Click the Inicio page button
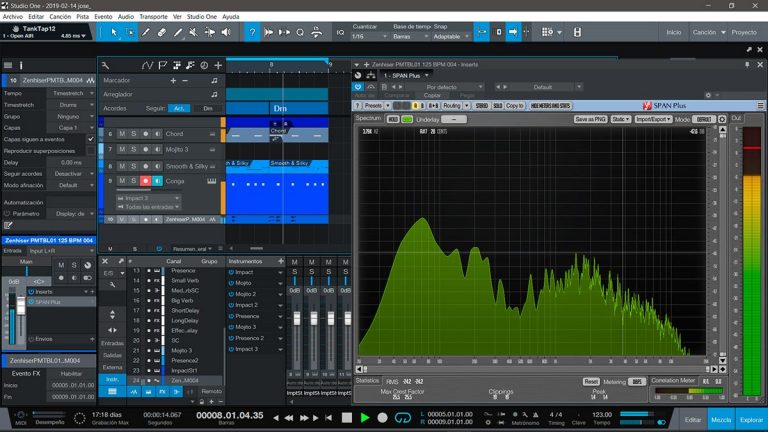Screen dimensions: 768x432 pyautogui.click(x=673, y=32)
